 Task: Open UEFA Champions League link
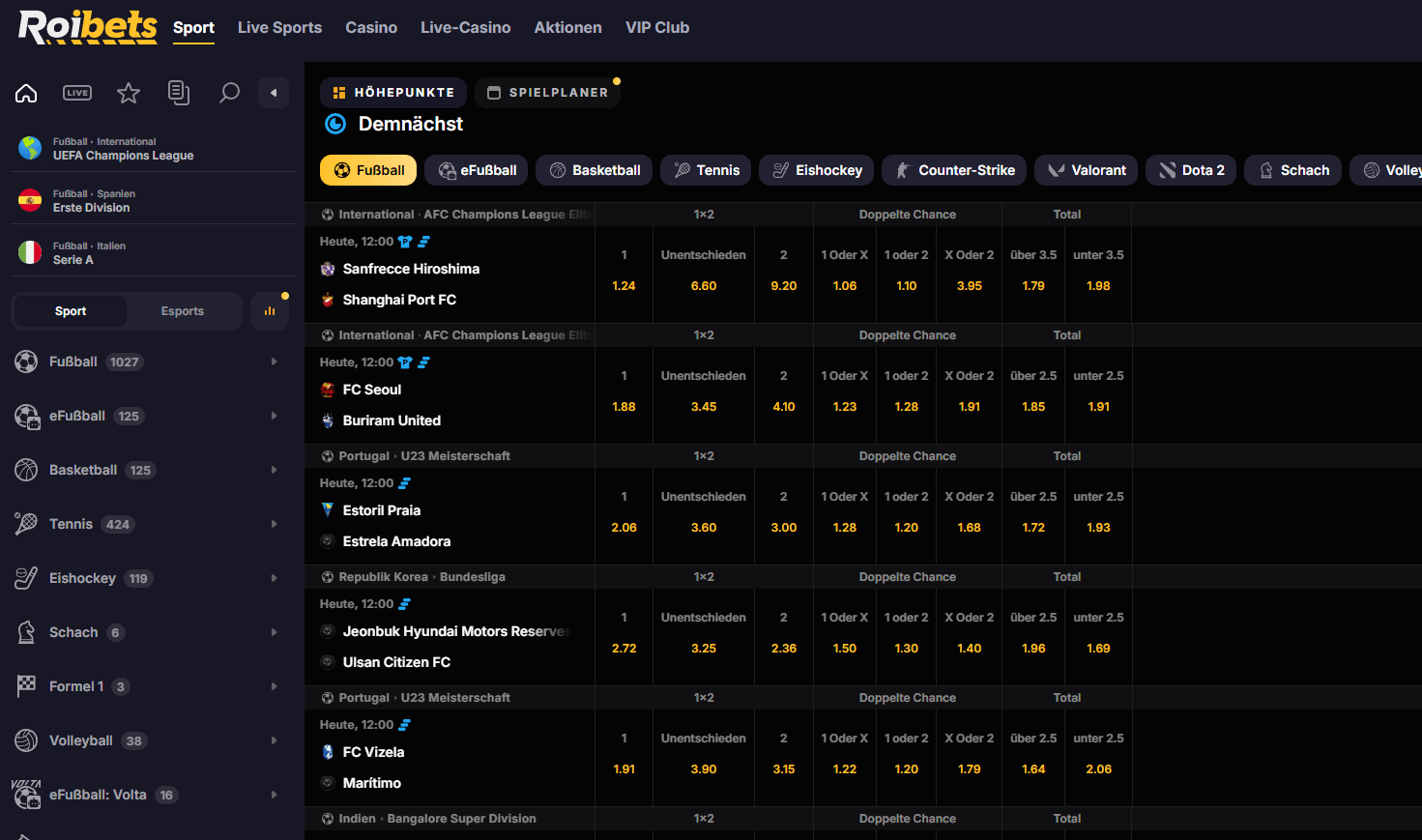tap(123, 156)
